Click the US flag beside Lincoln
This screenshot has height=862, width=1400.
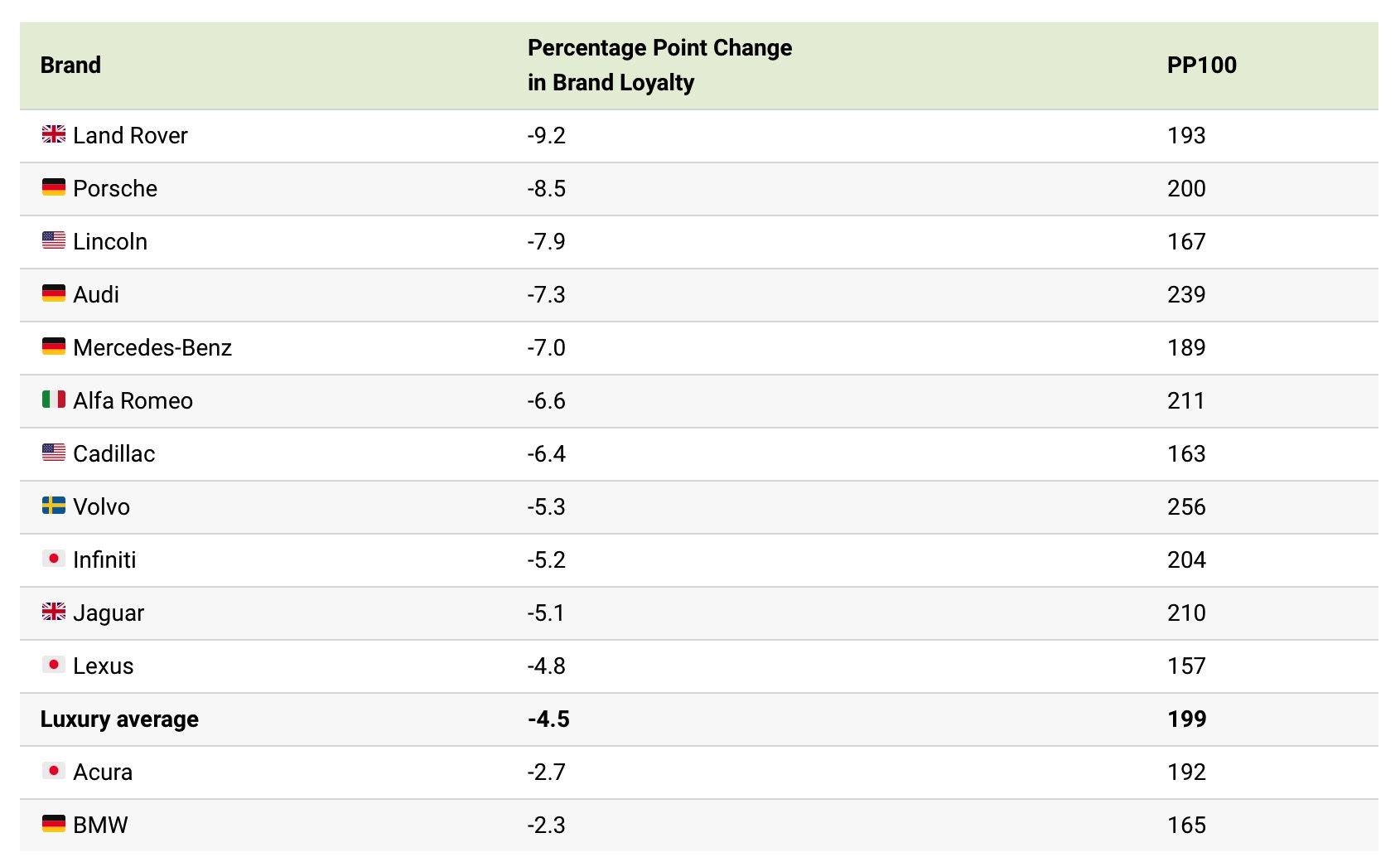pos(54,240)
